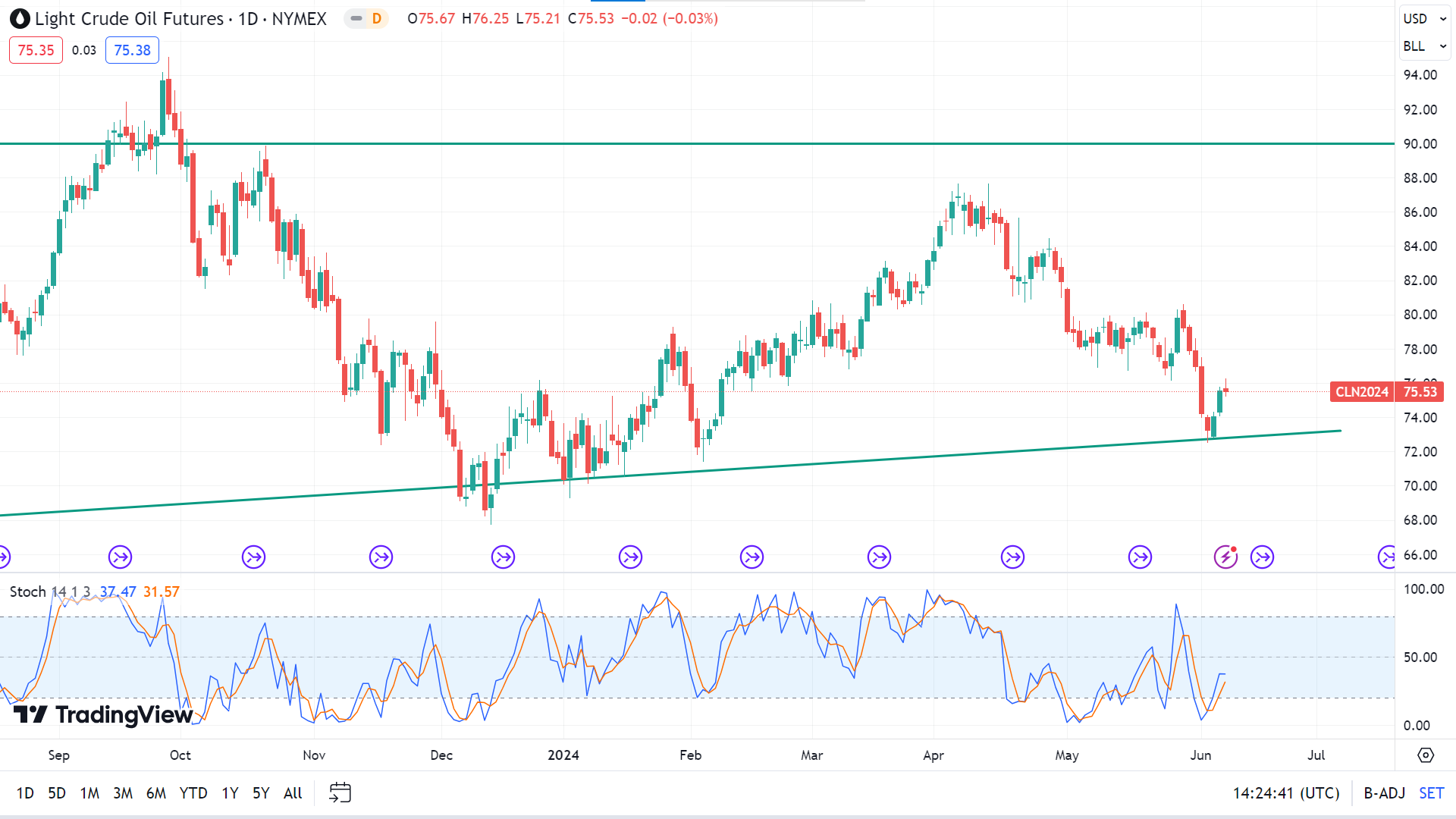
Task: Toggle B-ADJ back adjustment
Action: click(x=1384, y=793)
